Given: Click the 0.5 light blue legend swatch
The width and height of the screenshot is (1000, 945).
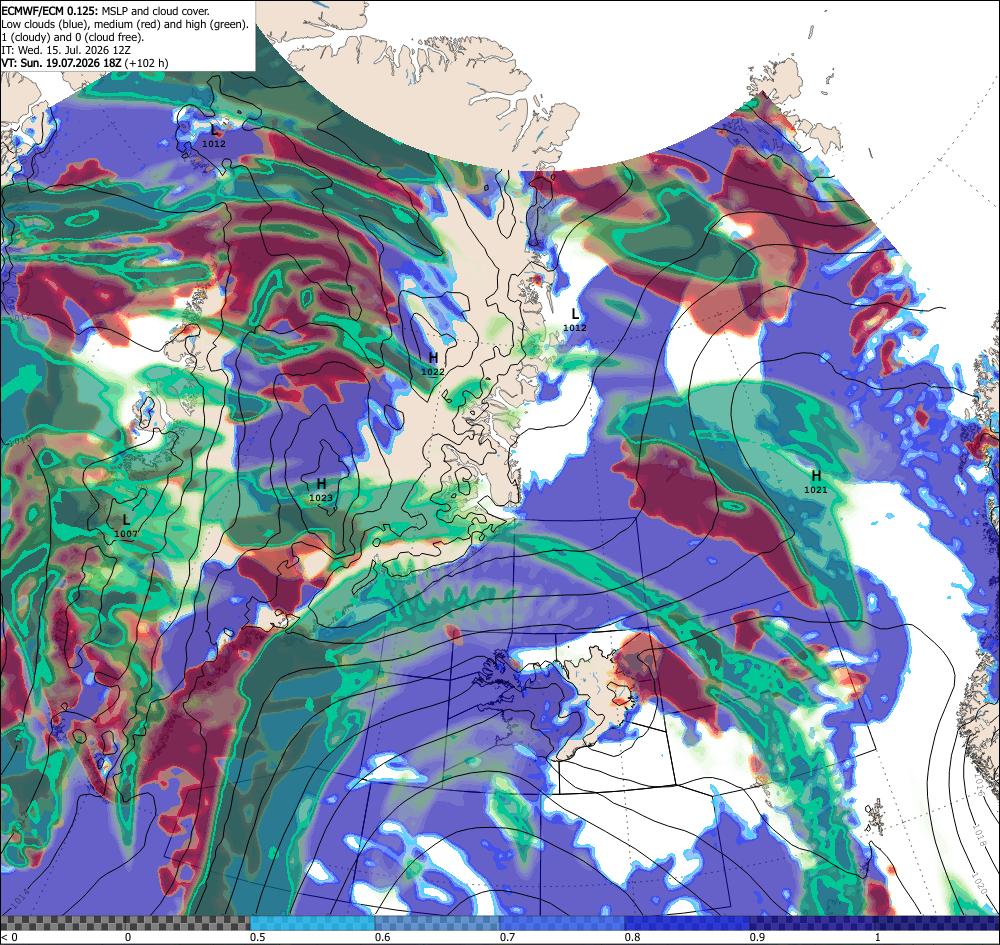Looking at the screenshot, I should tap(312, 923).
